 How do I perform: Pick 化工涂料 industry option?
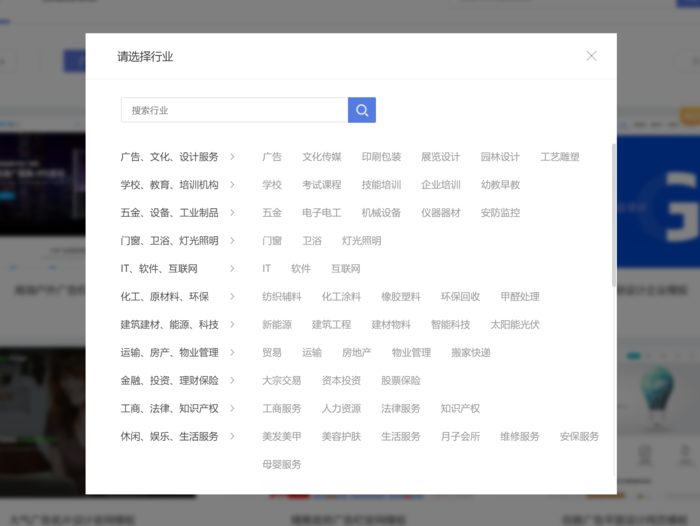coord(341,296)
